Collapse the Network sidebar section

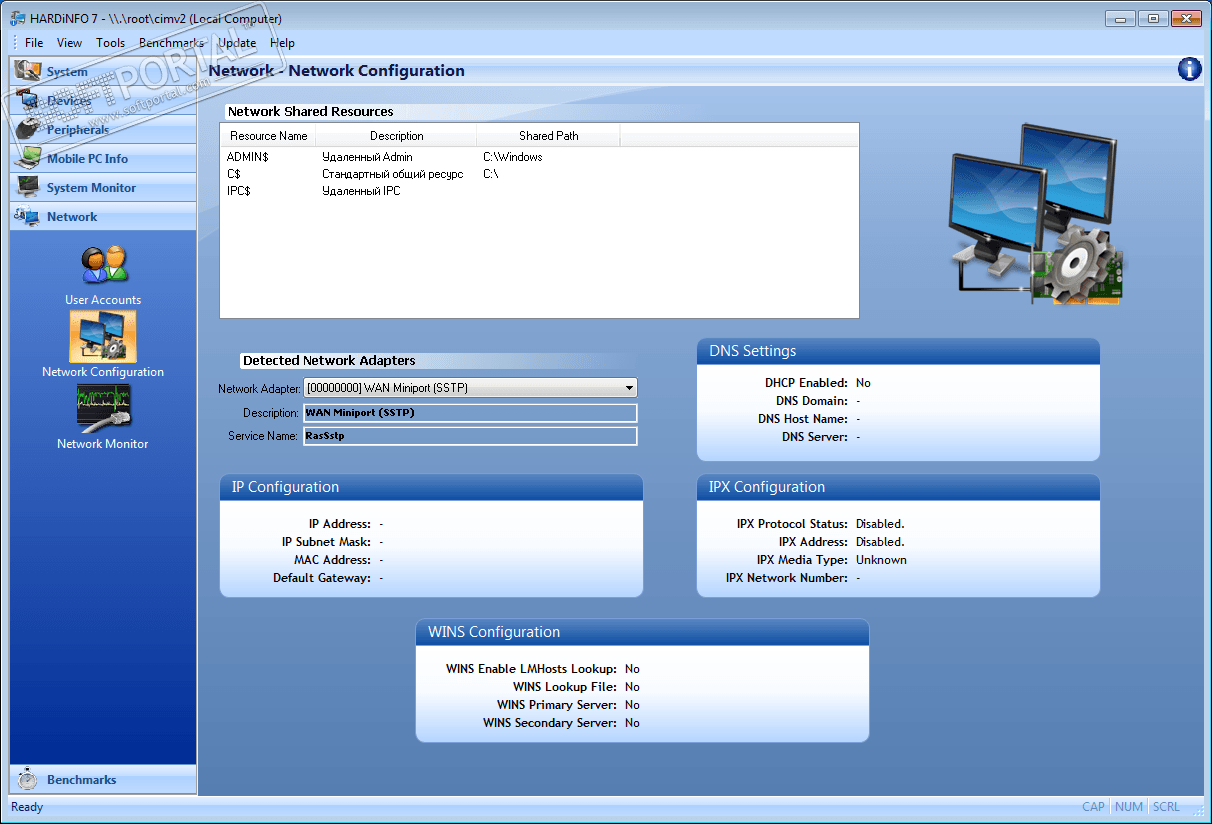point(103,217)
